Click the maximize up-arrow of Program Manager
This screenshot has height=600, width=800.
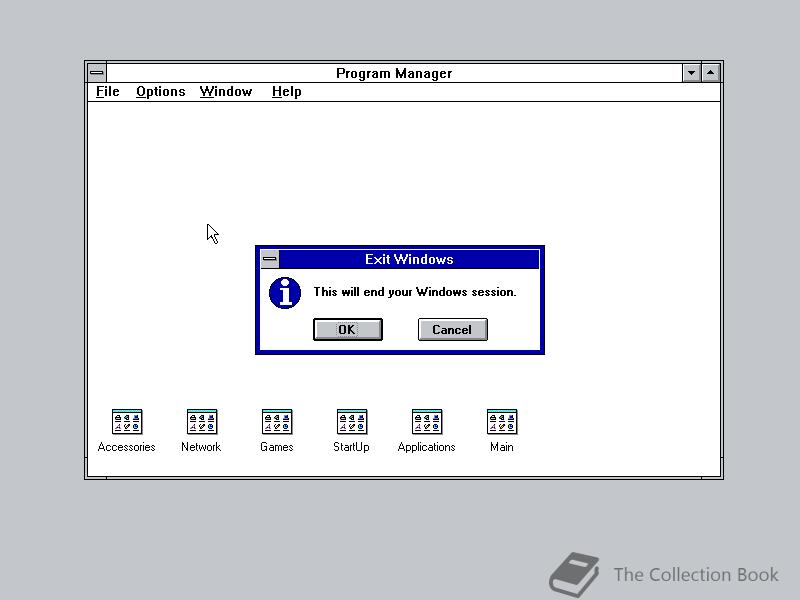710,72
